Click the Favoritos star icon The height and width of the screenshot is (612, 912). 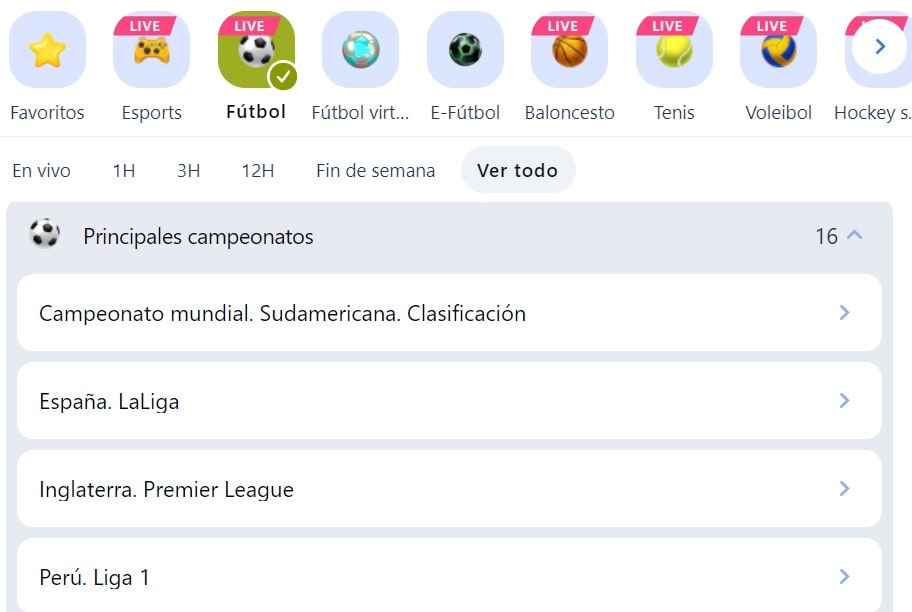pos(47,48)
